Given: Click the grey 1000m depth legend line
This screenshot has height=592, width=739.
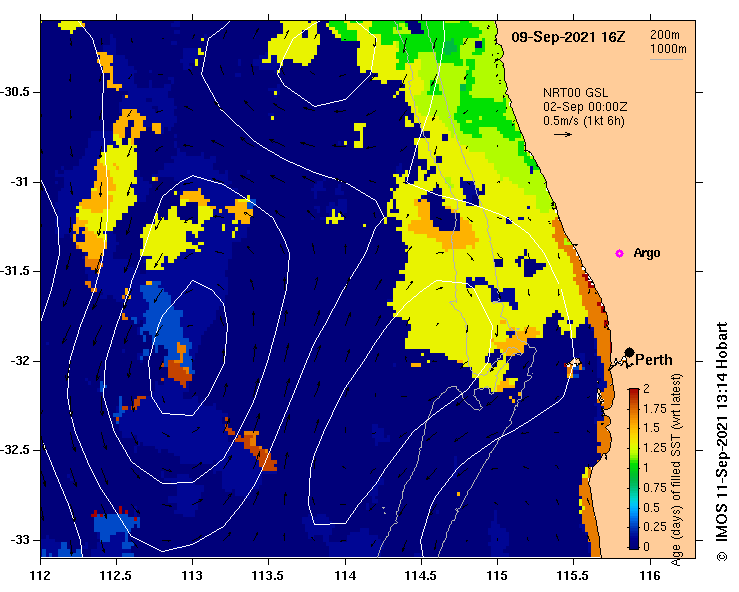Looking at the screenshot, I should (666, 59).
